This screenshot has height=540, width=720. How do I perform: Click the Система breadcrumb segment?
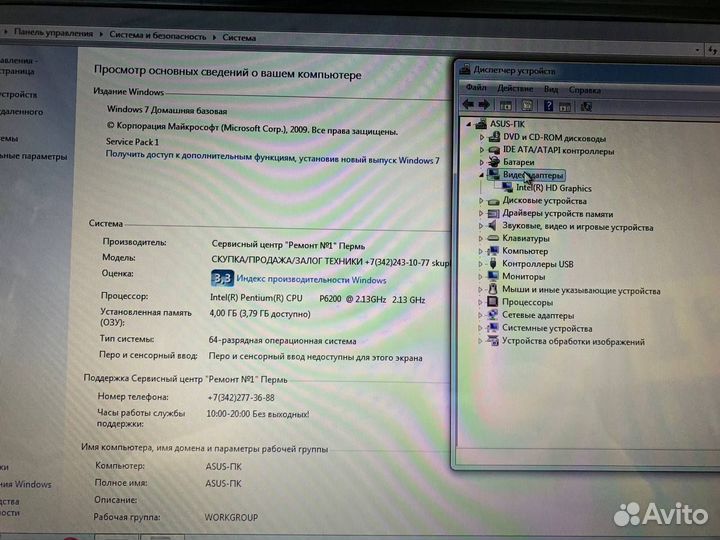coord(239,38)
